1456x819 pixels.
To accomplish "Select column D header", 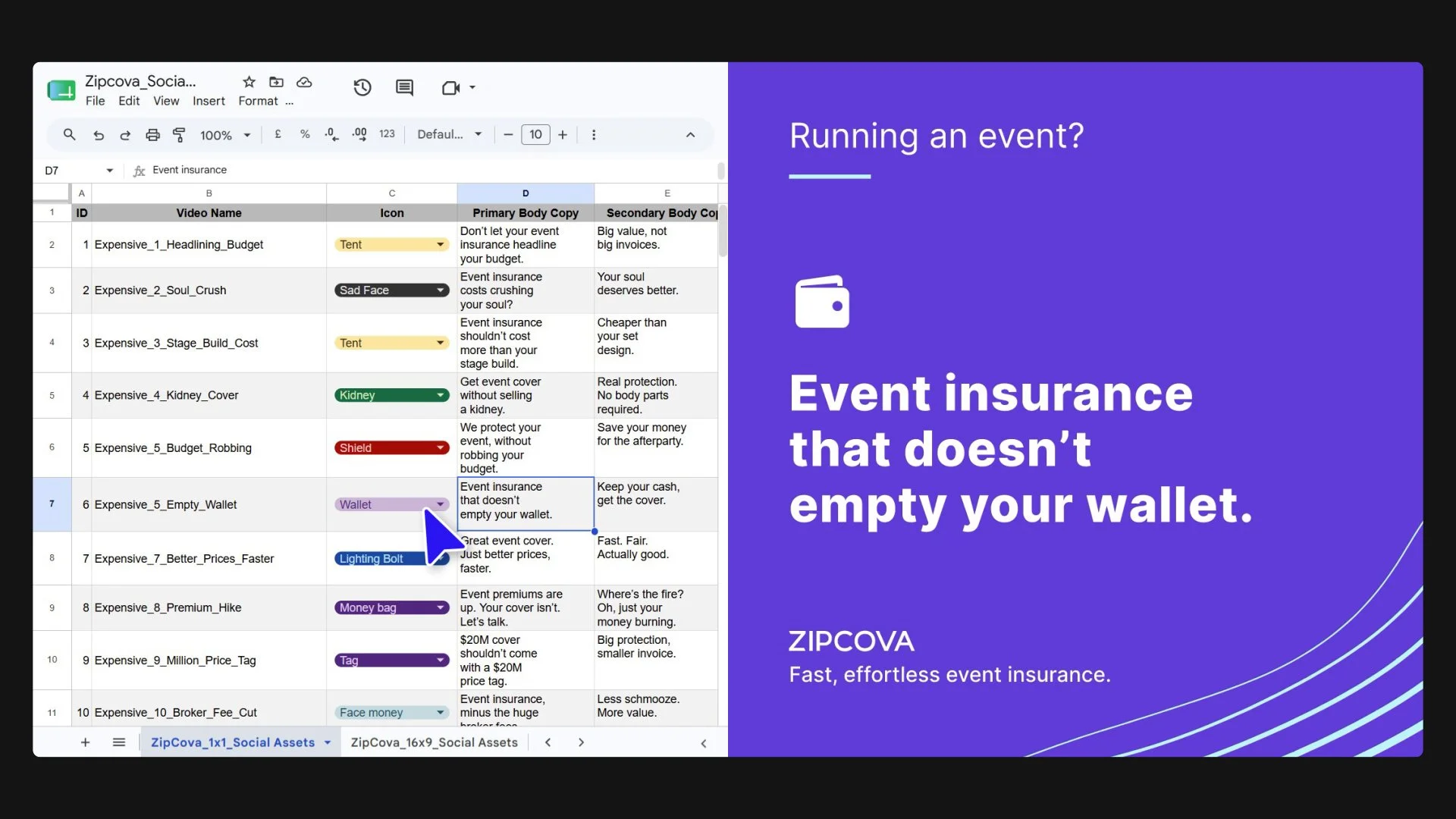I will tap(526, 193).
